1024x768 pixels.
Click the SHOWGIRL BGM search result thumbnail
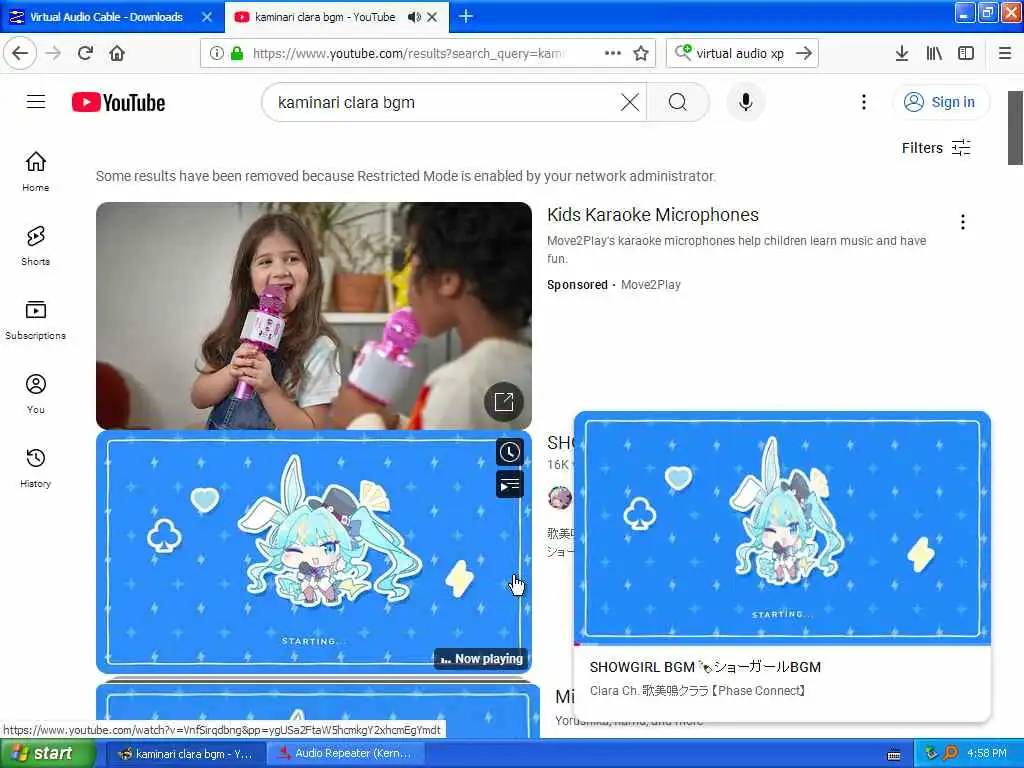pos(313,552)
